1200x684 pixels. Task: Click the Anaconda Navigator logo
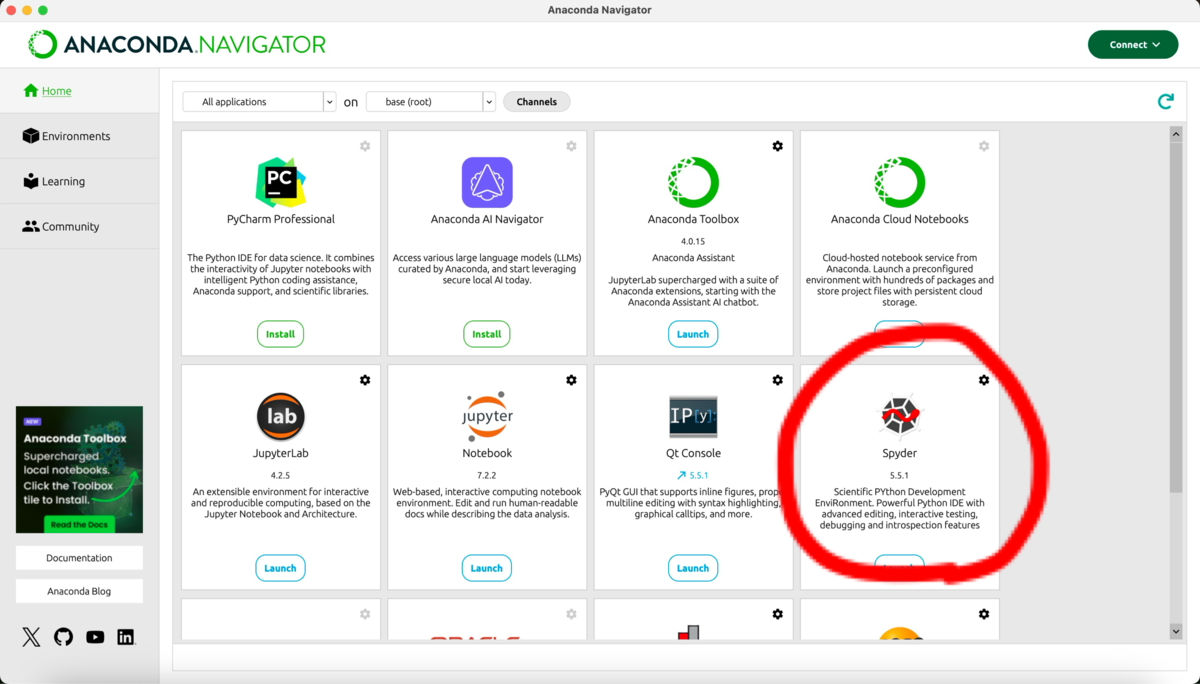tap(177, 44)
